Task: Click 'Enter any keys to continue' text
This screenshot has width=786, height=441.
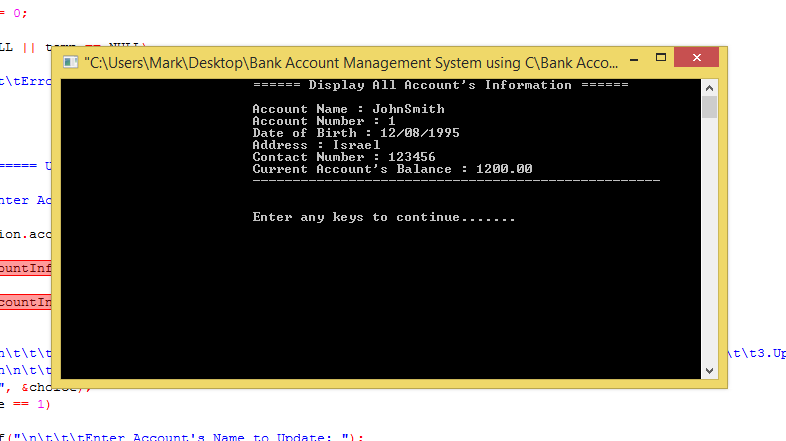Action: pyautogui.click(x=384, y=217)
